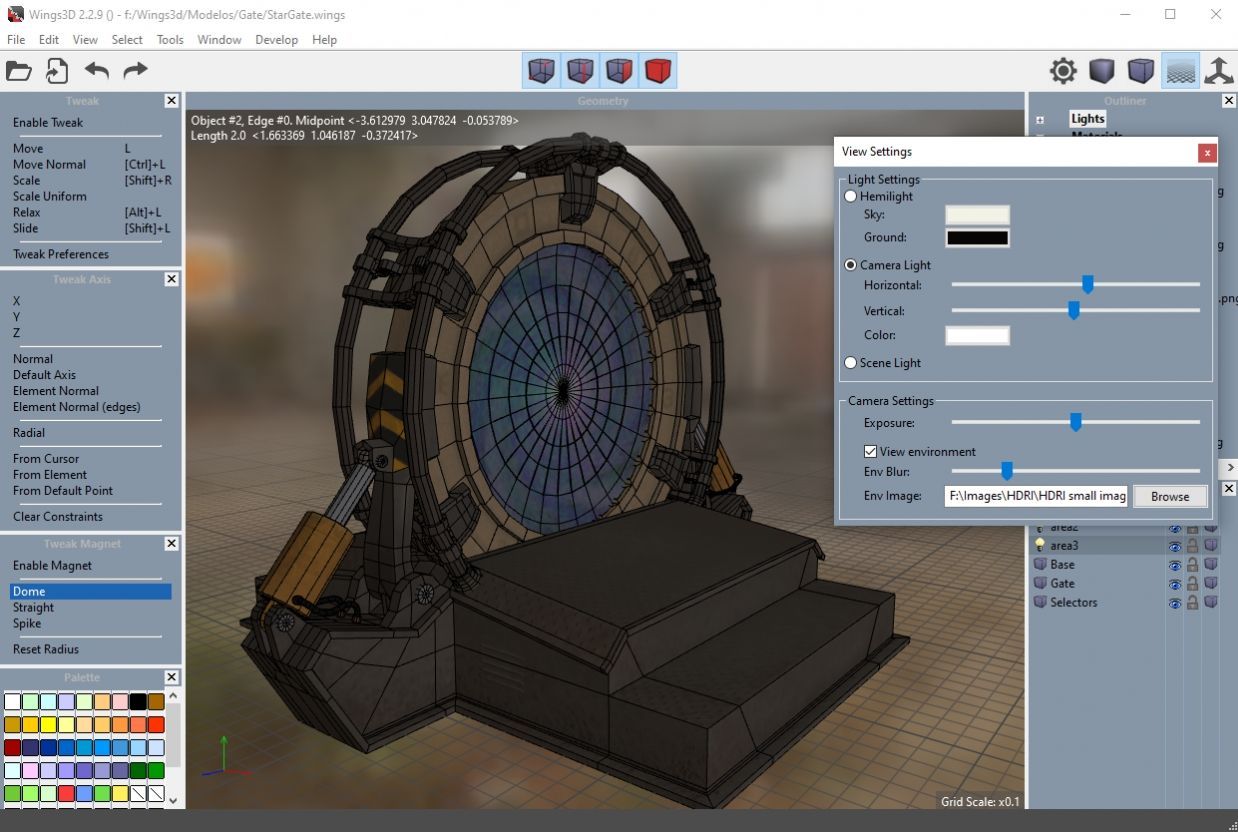Open the Tools menu
The image size is (1238, 832).
[x=169, y=39]
